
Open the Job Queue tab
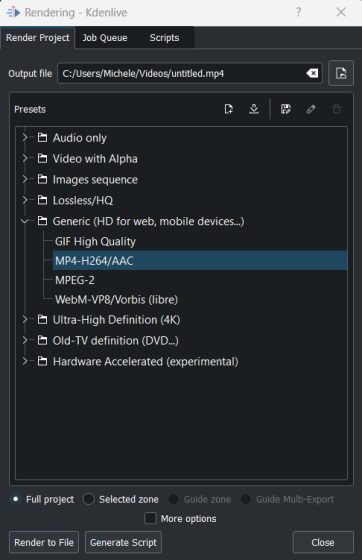tap(105, 38)
